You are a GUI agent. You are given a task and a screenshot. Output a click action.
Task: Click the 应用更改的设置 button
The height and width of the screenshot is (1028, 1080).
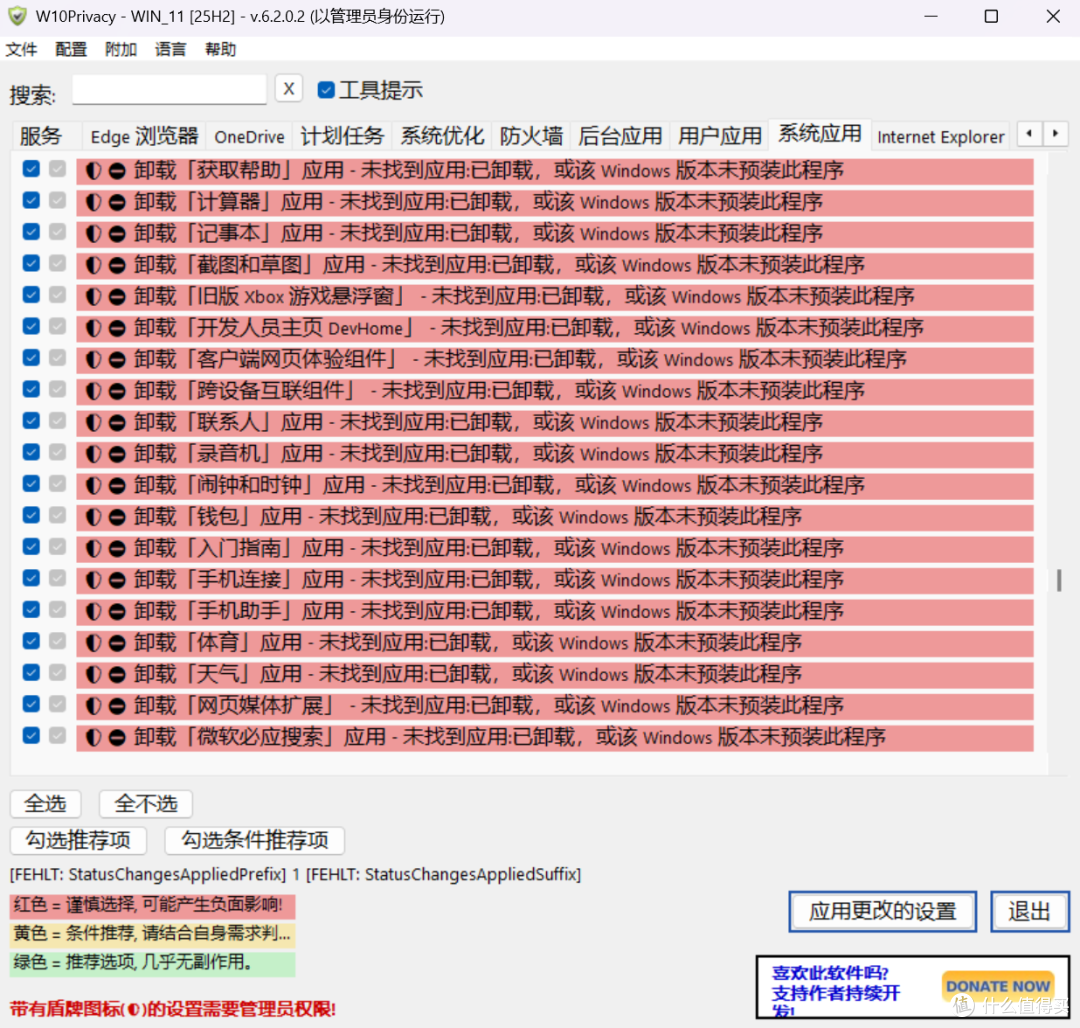click(883, 912)
